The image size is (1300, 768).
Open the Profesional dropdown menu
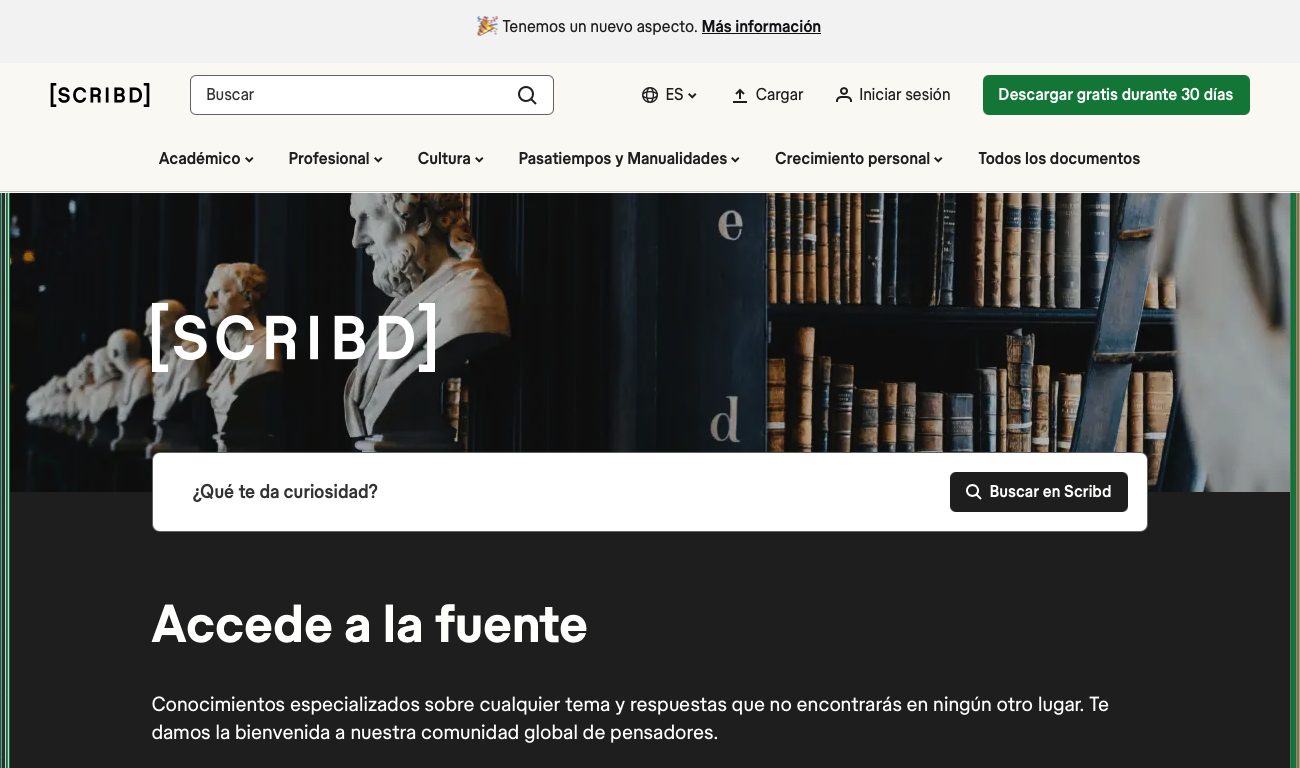pyautogui.click(x=335, y=159)
